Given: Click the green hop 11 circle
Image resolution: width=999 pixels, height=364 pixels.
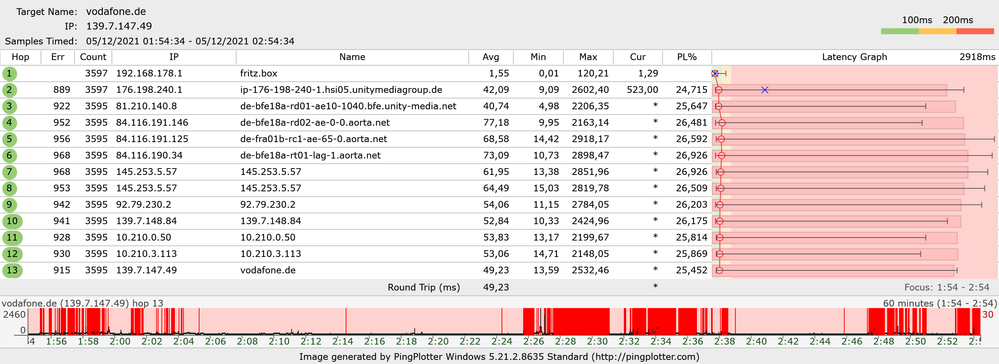Looking at the screenshot, I should (12, 237).
